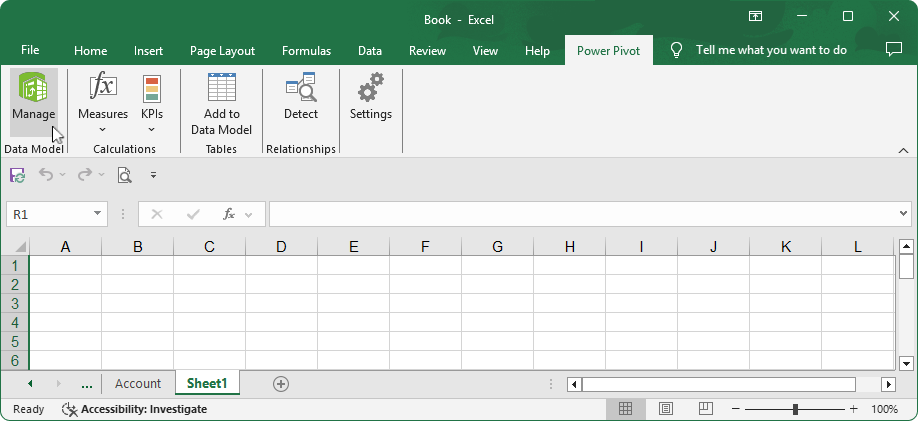Zoom out with the minus button
This screenshot has height=421, width=918.
[736, 409]
